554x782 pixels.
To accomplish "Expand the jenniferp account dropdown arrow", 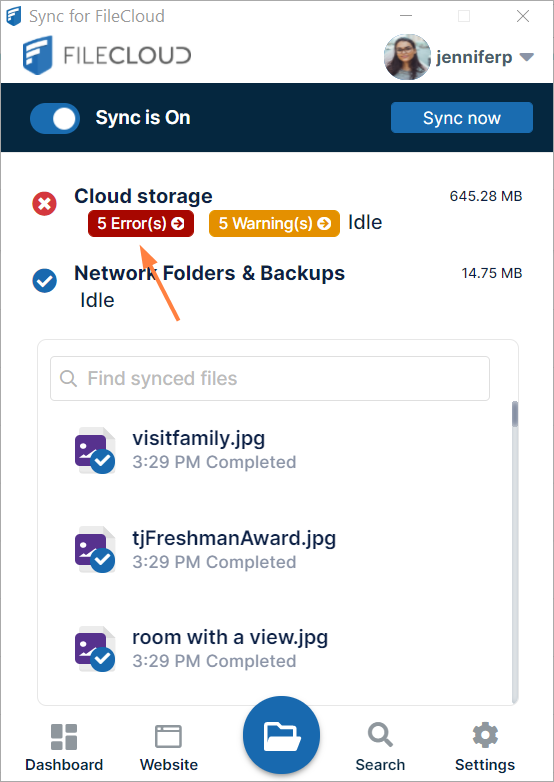I will (x=527, y=57).
